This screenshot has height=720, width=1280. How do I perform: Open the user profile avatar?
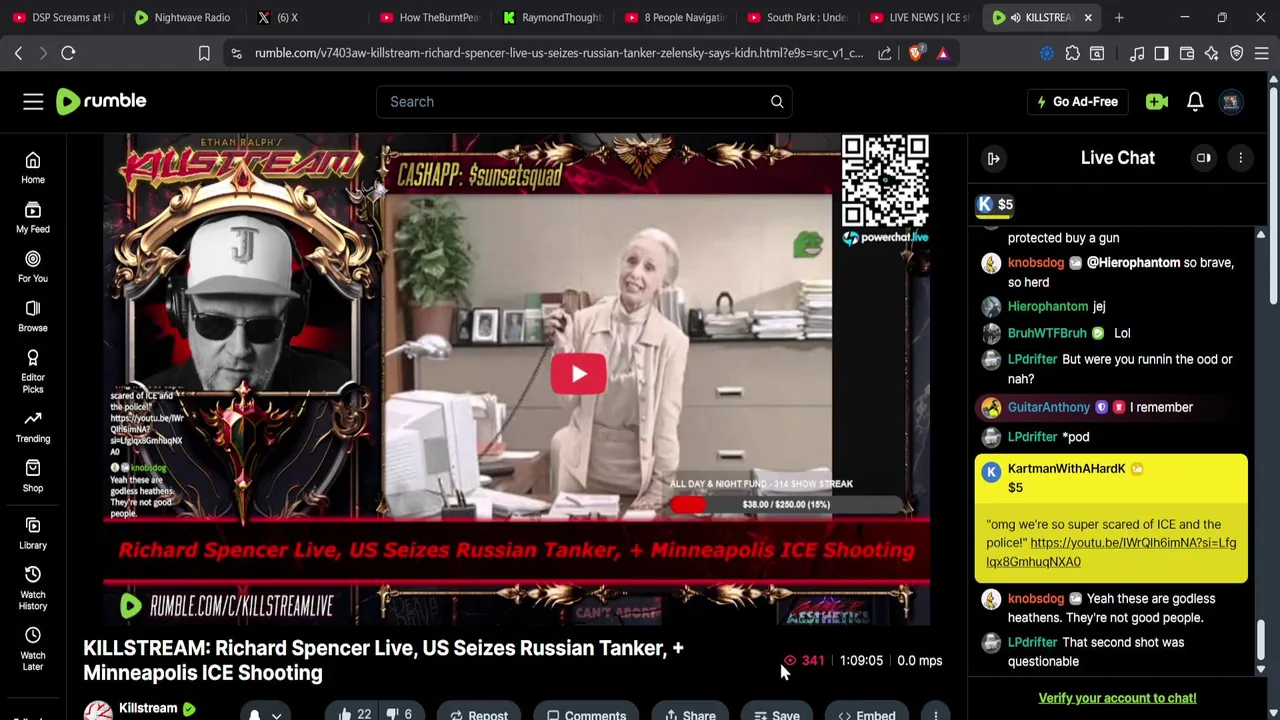coord(1231,101)
